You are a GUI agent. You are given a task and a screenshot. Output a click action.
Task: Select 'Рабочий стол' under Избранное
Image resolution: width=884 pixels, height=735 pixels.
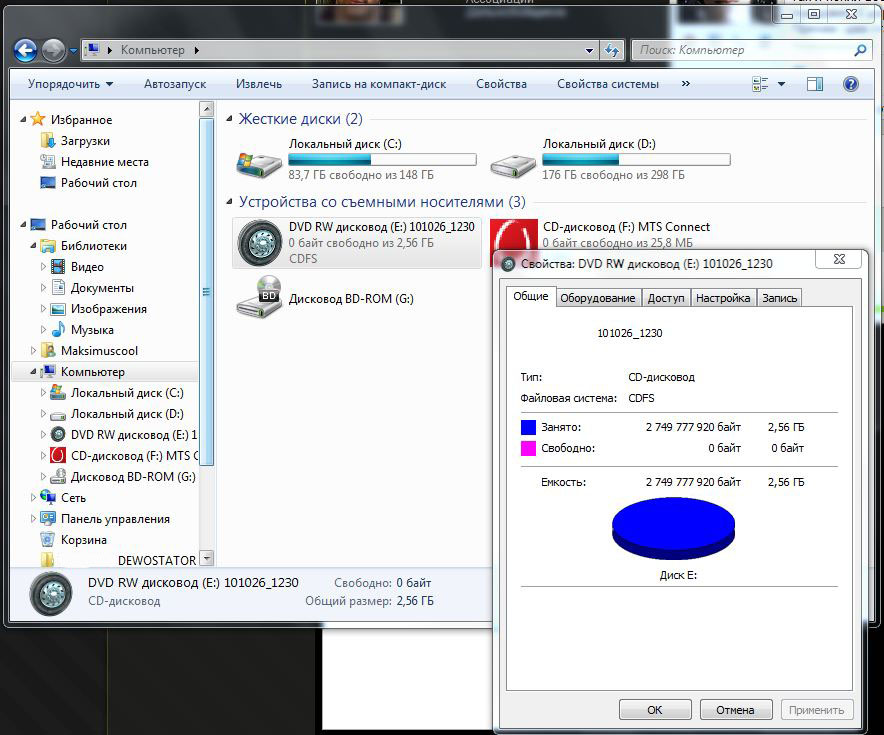tap(99, 183)
